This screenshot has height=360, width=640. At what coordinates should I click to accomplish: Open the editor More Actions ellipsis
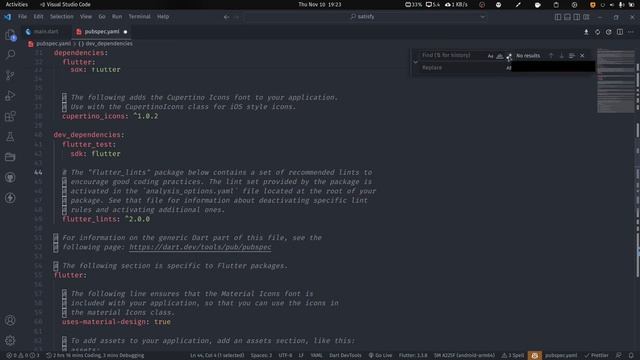631,32
